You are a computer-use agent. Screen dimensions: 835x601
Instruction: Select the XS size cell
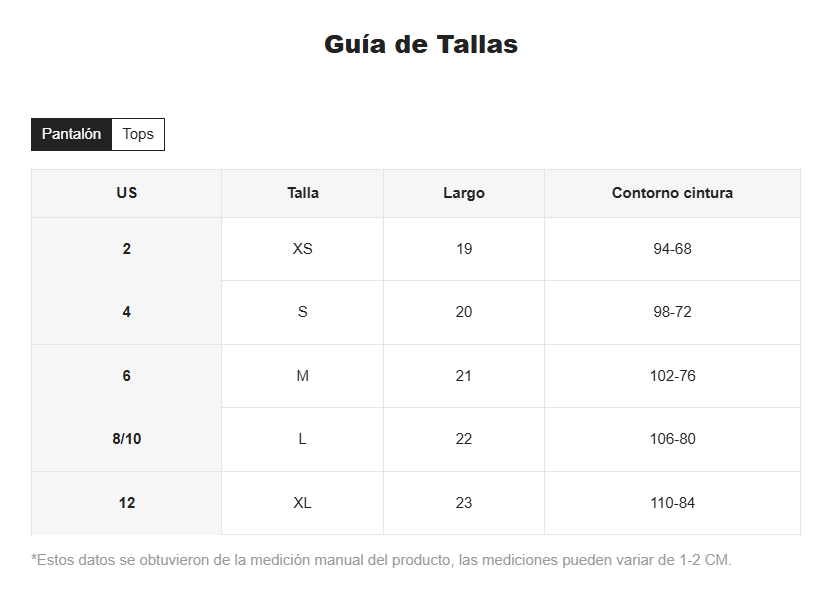[x=303, y=249]
